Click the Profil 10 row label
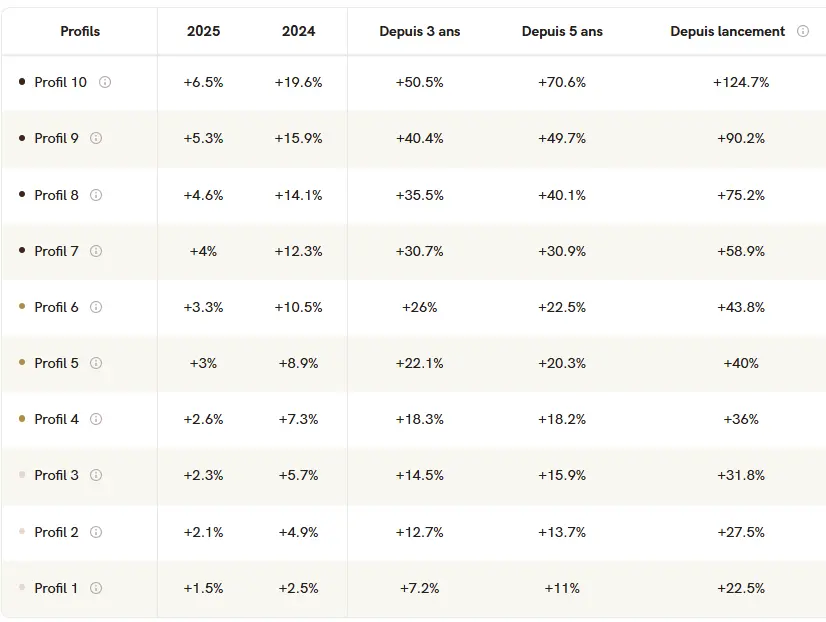 point(60,82)
